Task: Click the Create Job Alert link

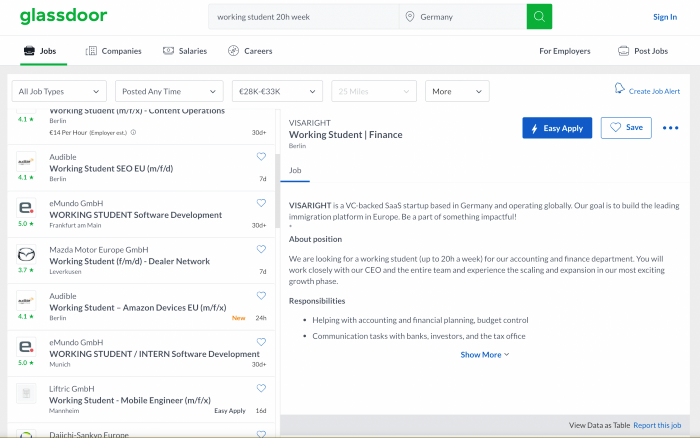Action: click(x=654, y=91)
